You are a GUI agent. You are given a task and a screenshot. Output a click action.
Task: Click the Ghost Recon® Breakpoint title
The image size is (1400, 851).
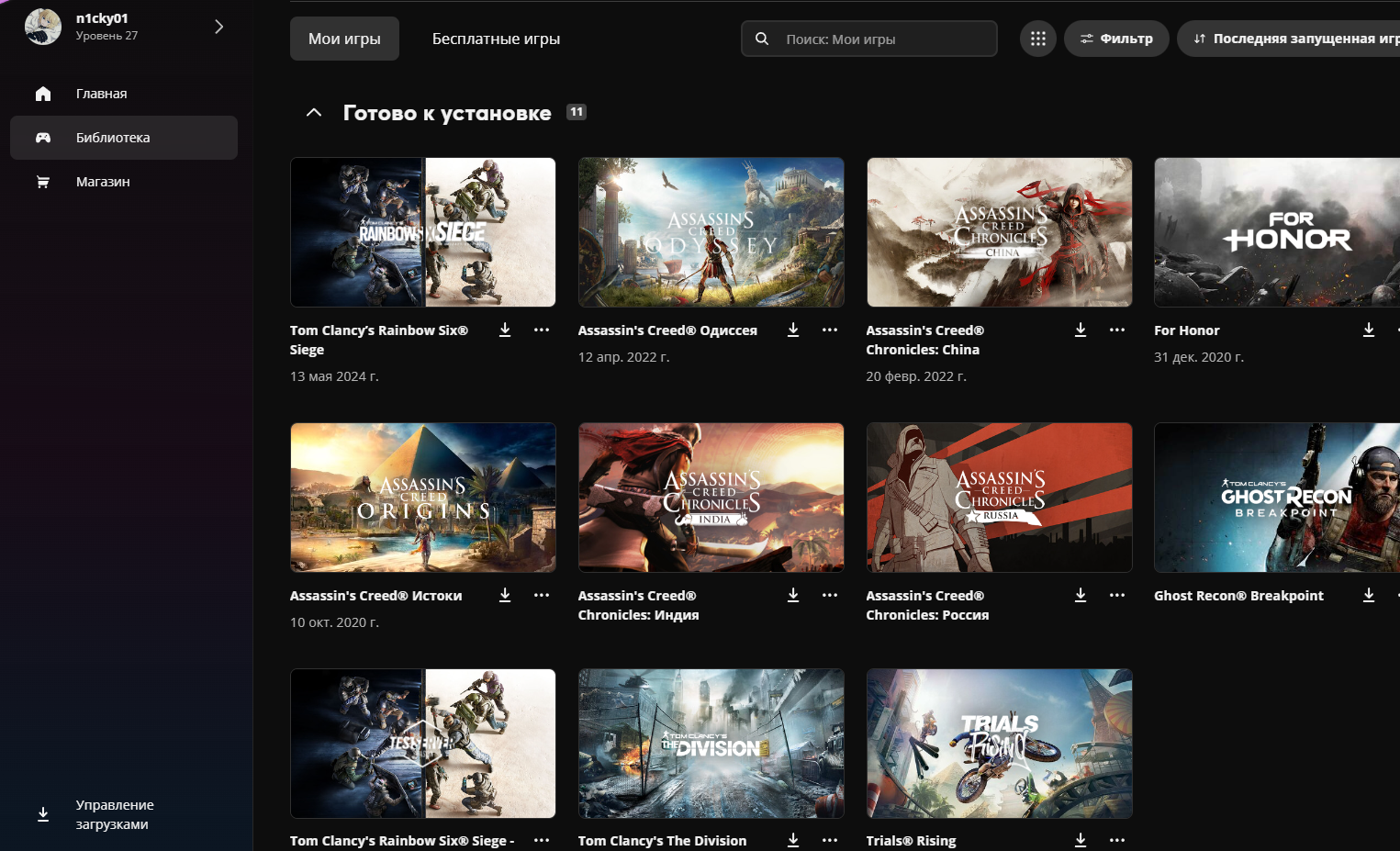click(x=1238, y=596)
